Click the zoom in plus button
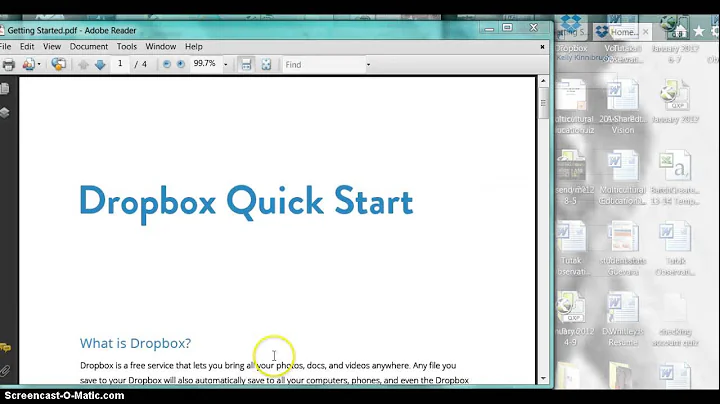 tap(181, 64)
